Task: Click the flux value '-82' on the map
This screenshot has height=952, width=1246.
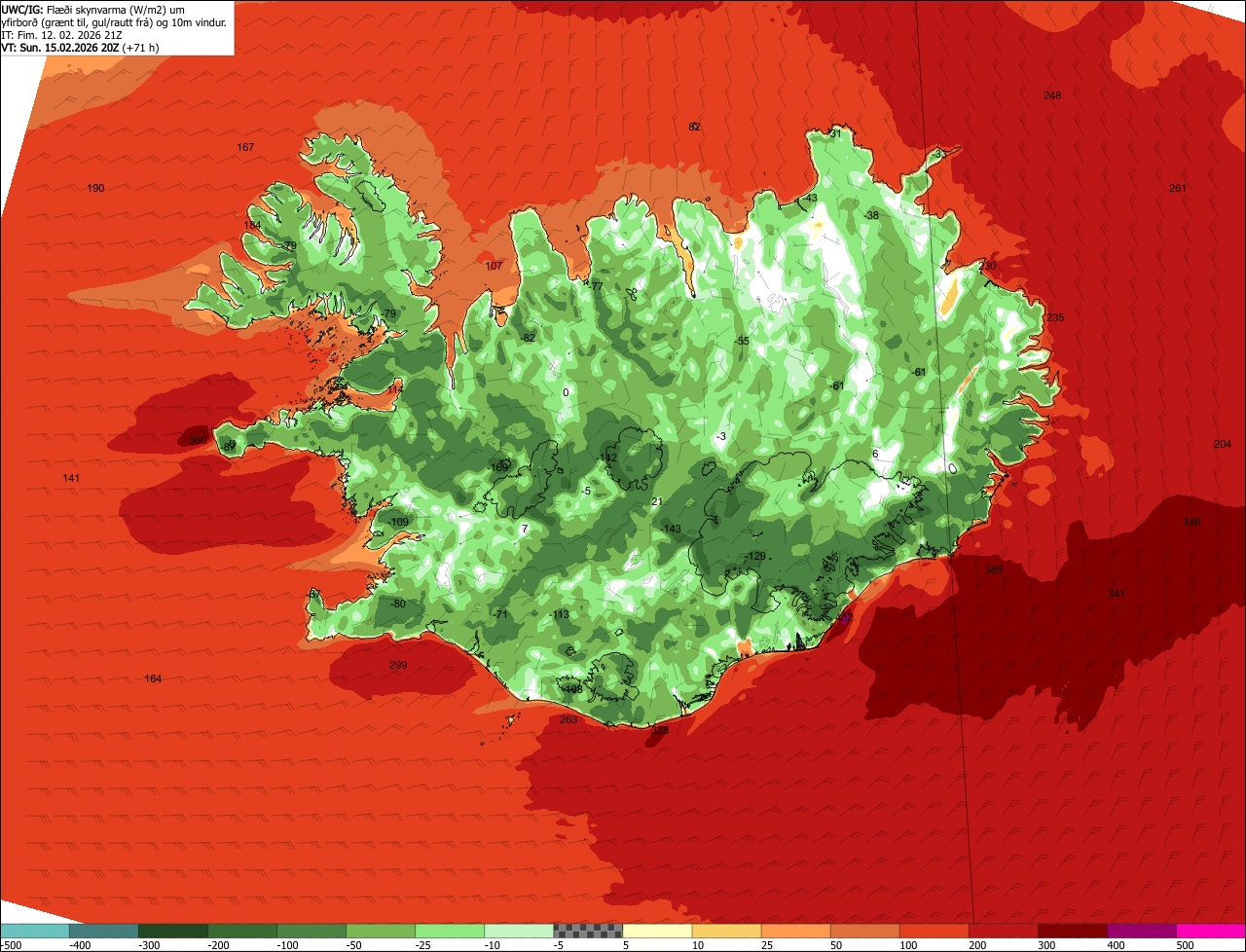Action: (528, 338)
